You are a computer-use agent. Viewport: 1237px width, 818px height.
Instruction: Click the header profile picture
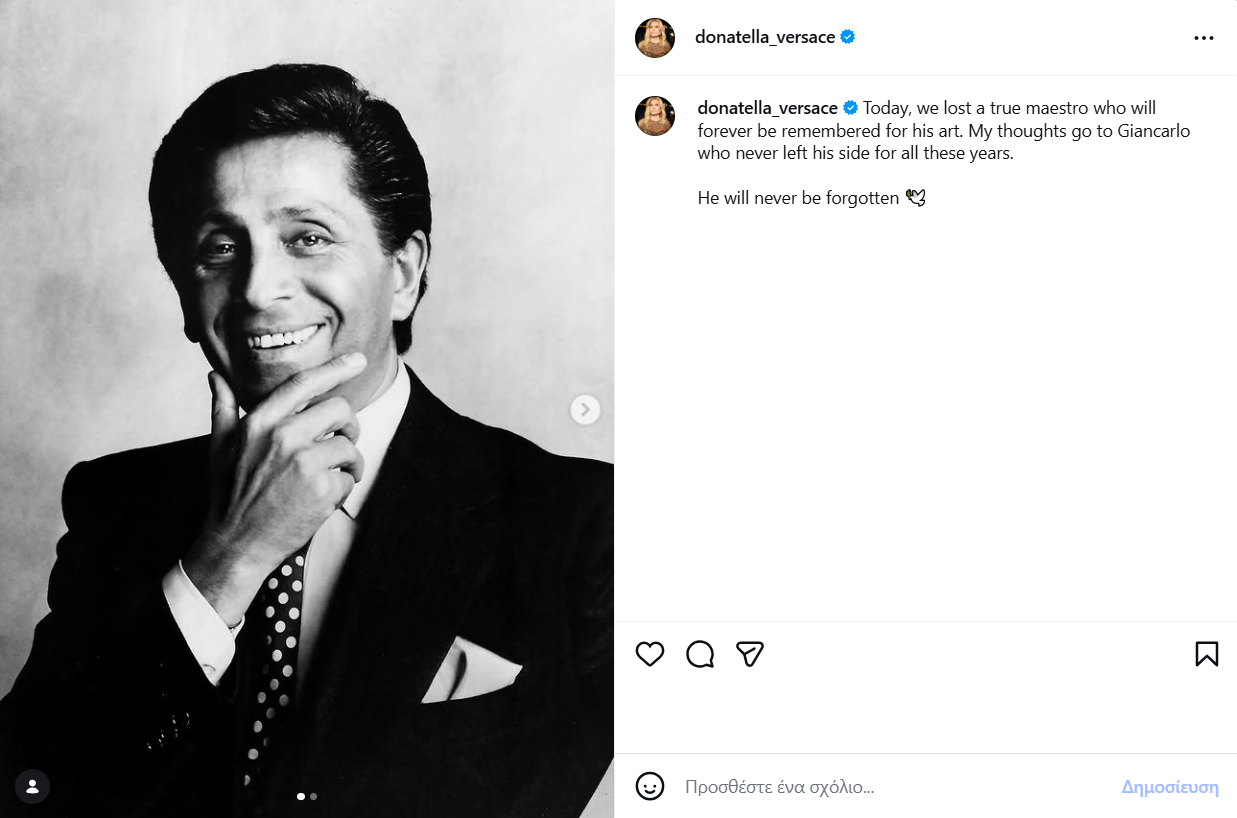[655, 38]
